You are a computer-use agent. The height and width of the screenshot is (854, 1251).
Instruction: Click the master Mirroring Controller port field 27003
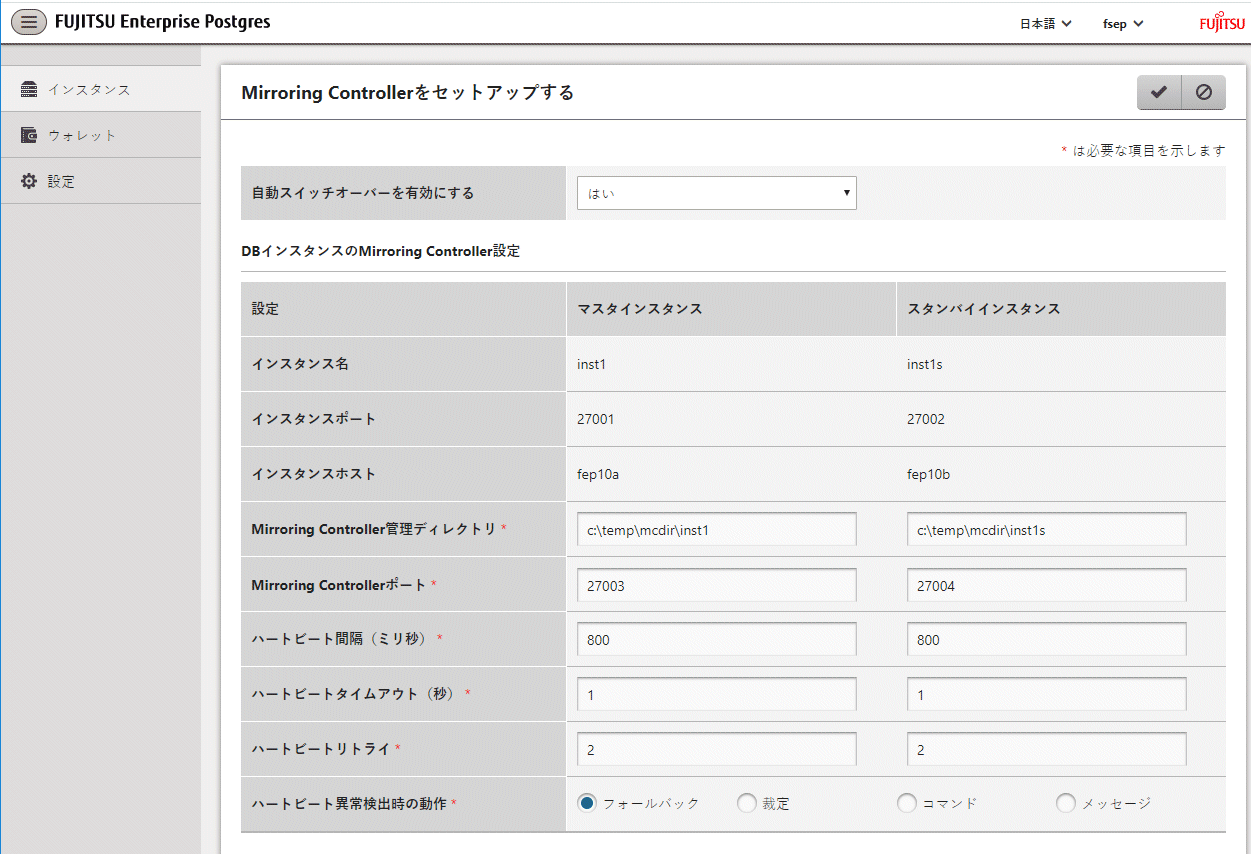tap(717, 585)
